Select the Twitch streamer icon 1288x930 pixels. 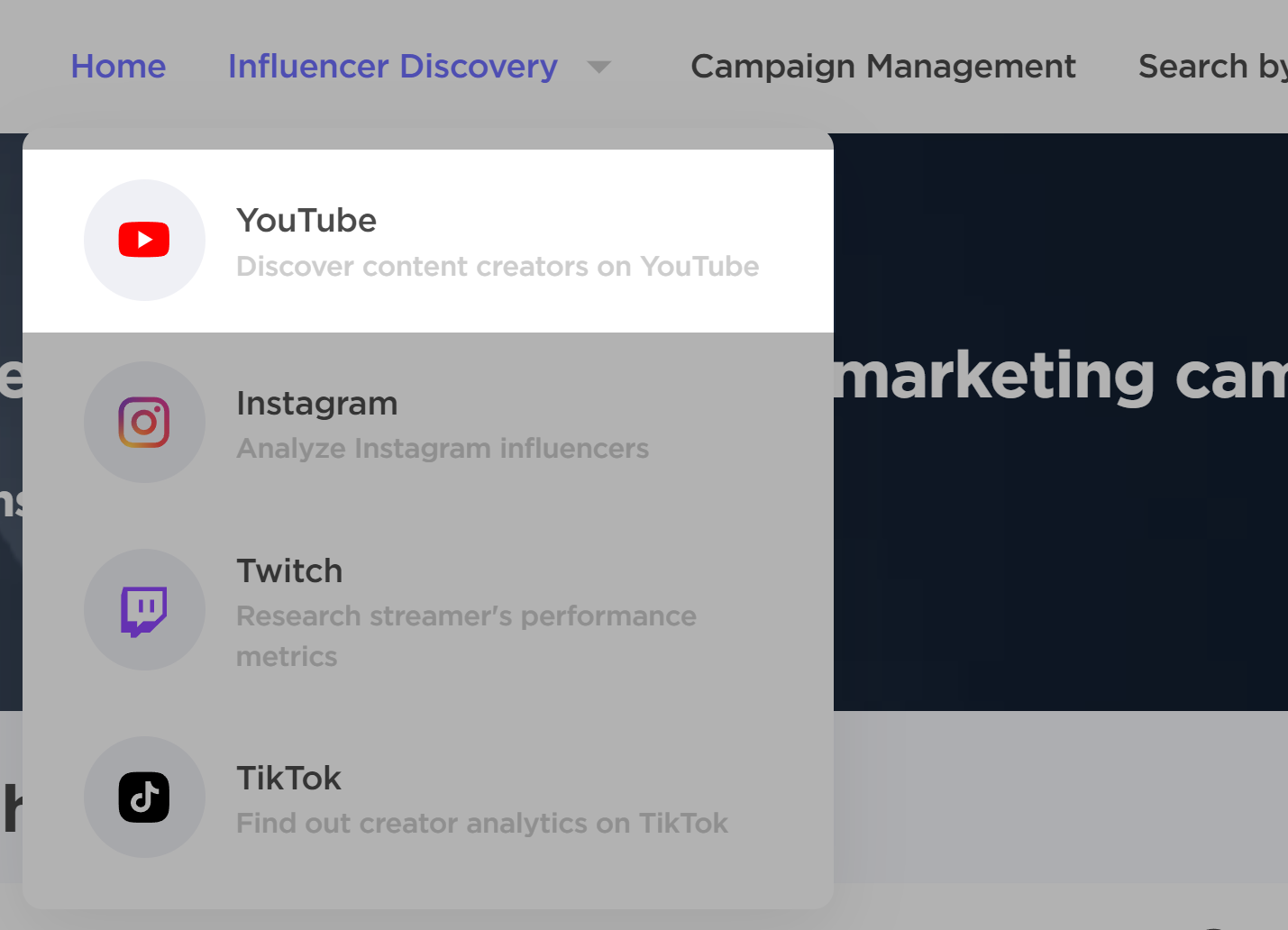click(144, 609)
